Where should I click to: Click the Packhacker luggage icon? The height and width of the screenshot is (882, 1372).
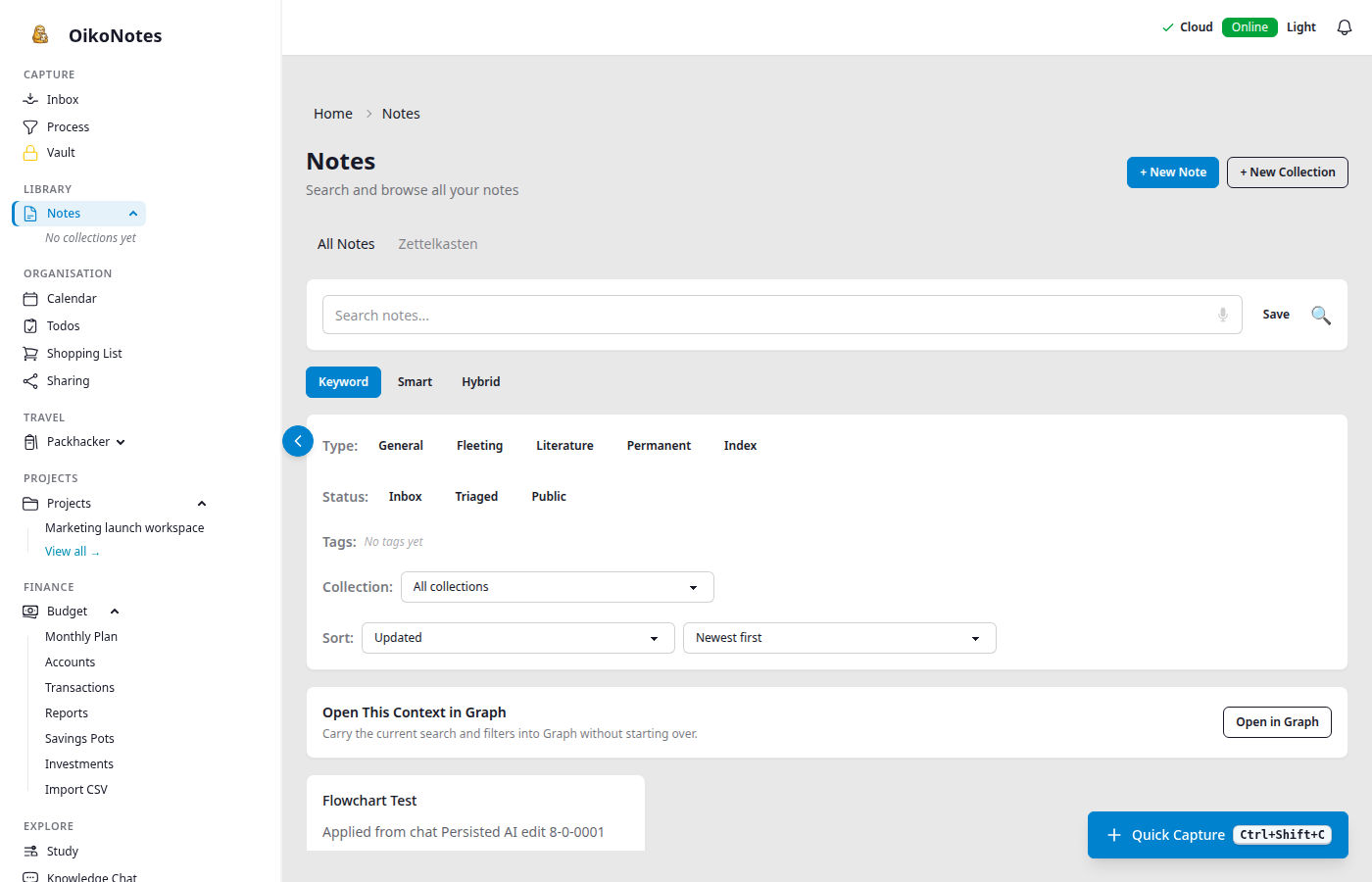pos(30,442)
